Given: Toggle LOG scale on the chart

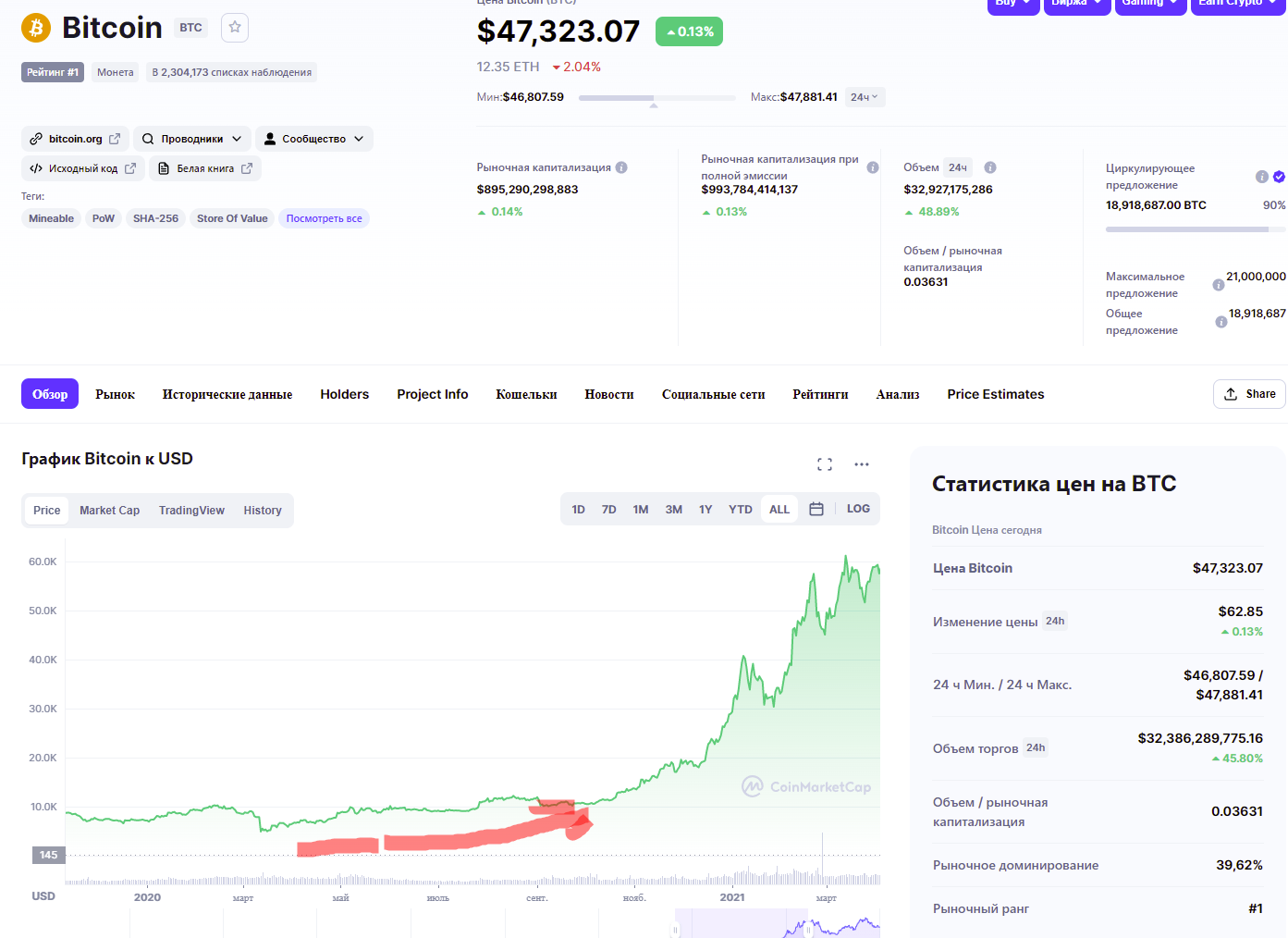Looking at the screenshot, I should (x=858, y=509).
